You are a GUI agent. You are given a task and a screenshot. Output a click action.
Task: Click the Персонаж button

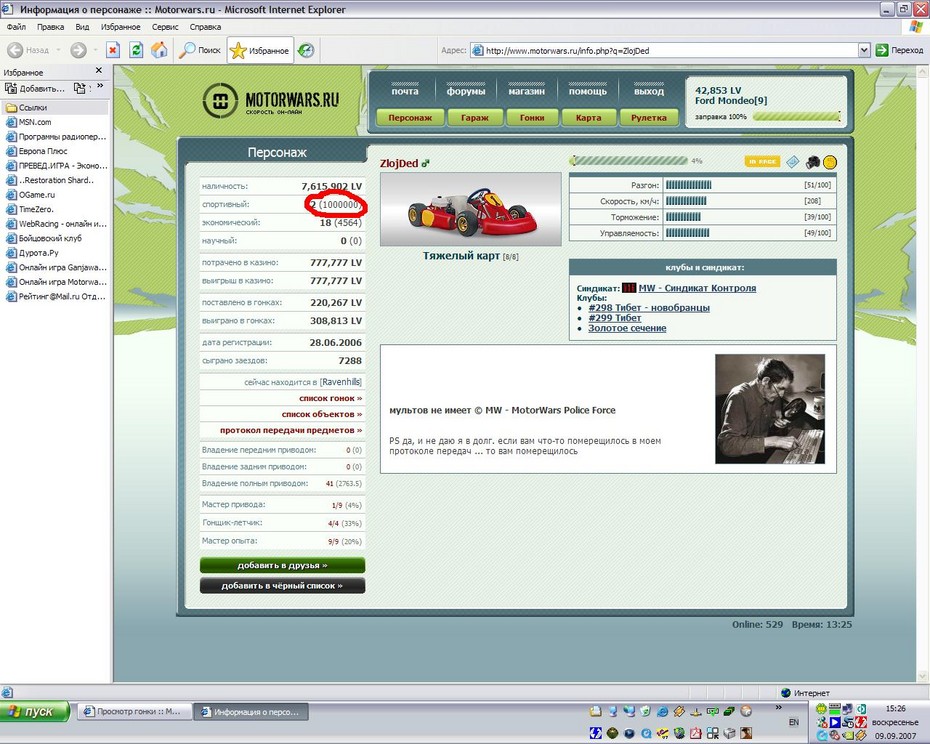click(x=410, y=117)
